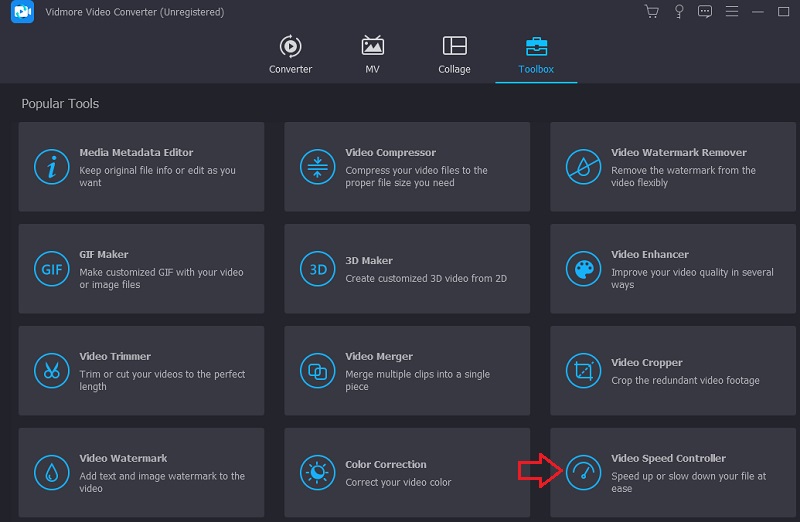Click the register key icon
This screenshot has height=522, width=800.
(679, 12)
